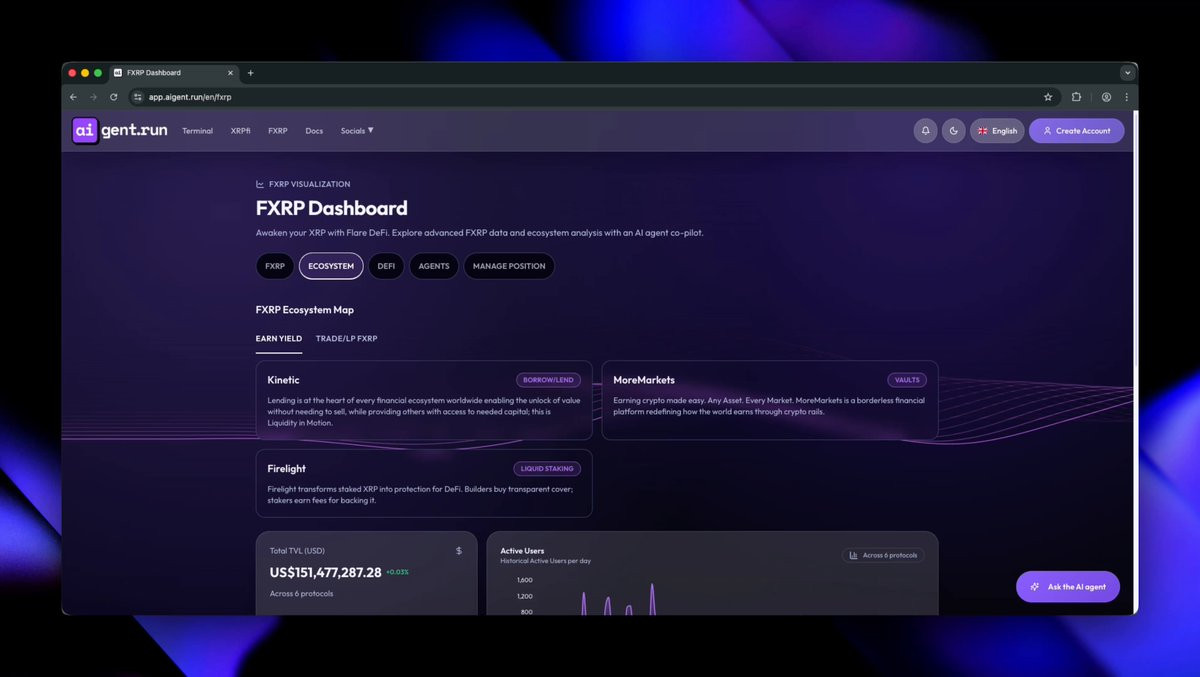
Task: Bookmark page with star icon
Action: (1048, 97)
